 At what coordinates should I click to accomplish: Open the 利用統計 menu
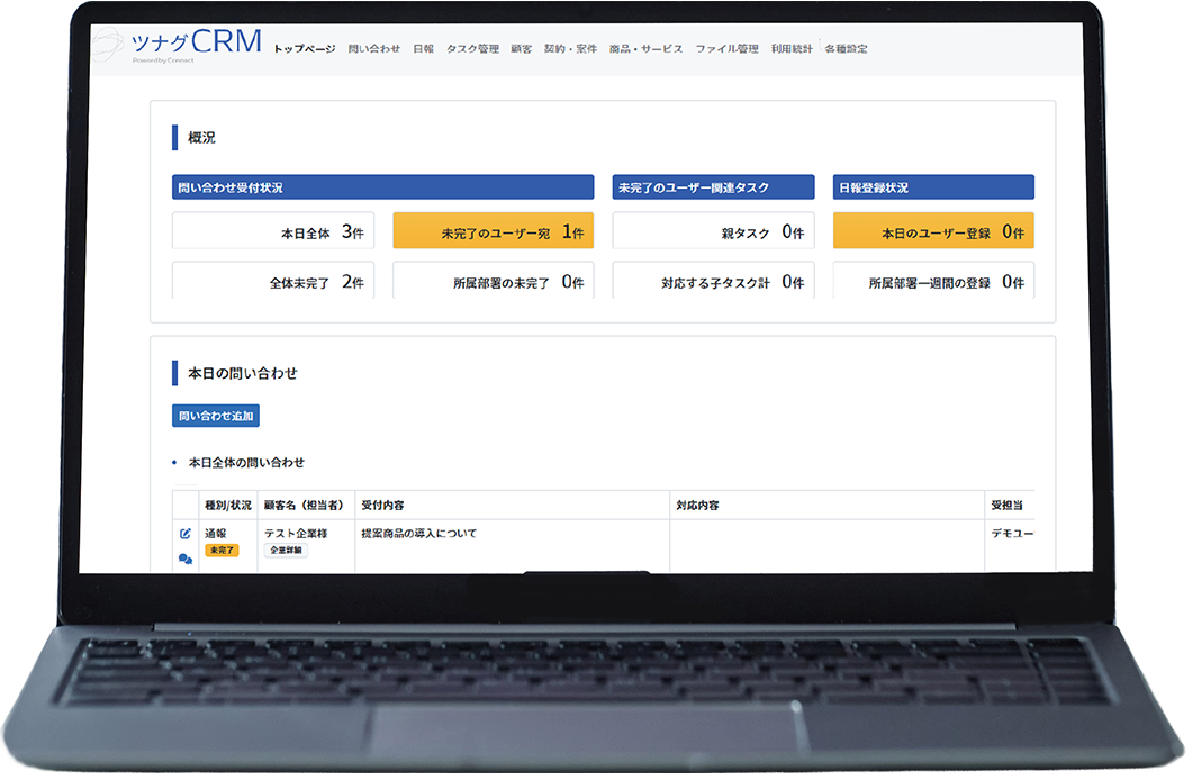coord(791,49)
